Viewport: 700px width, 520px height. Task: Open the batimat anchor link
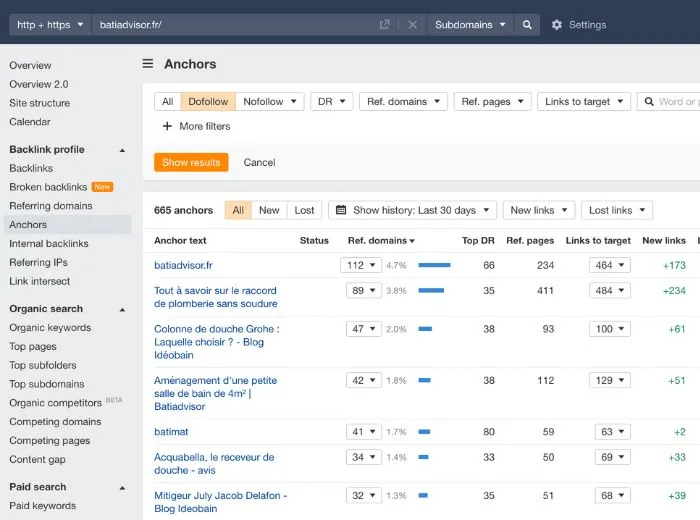(x=171, y=432)
